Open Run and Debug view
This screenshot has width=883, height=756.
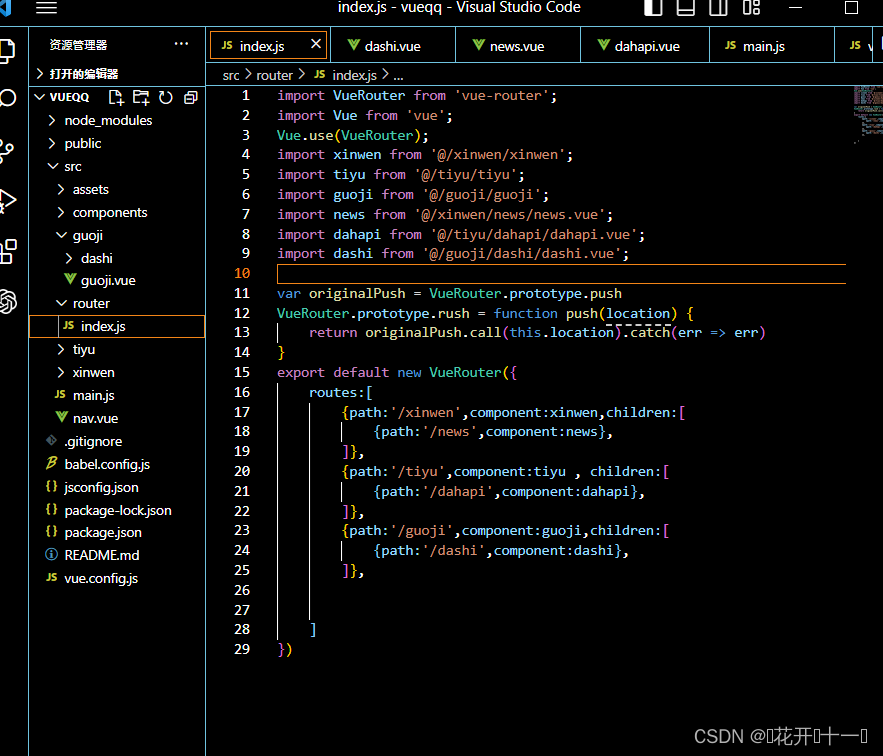coord(7,201)
